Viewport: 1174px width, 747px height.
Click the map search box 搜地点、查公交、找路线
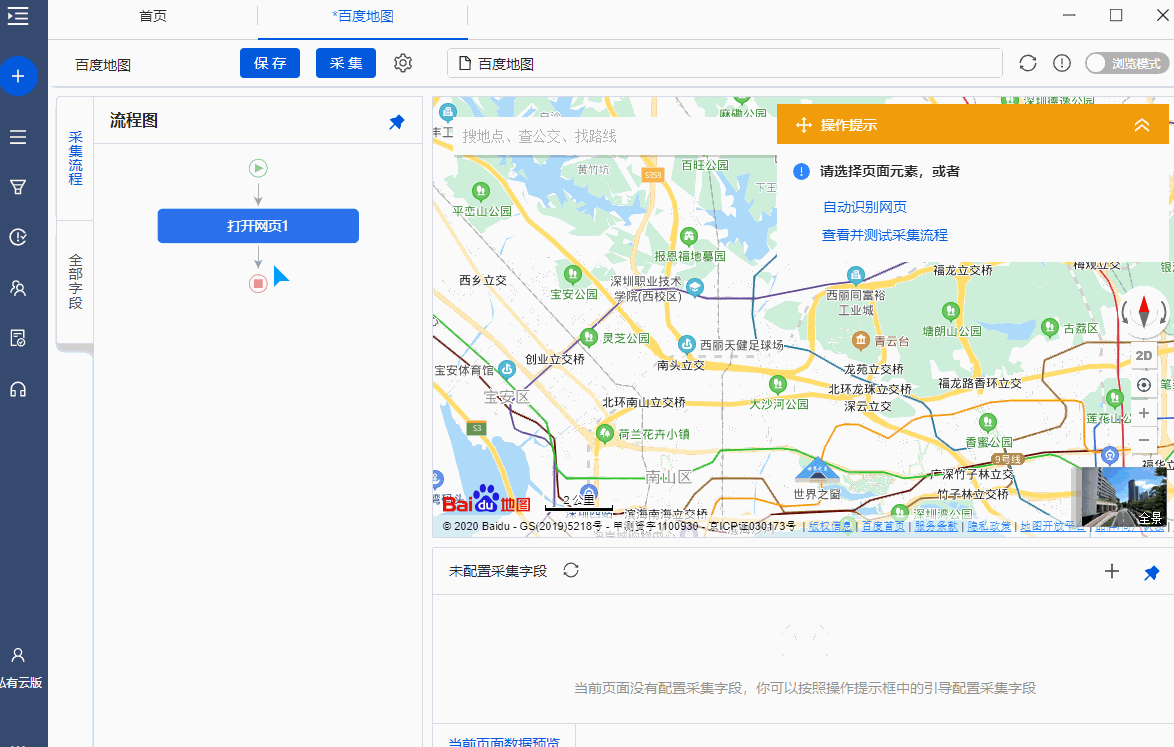(616, 136)
